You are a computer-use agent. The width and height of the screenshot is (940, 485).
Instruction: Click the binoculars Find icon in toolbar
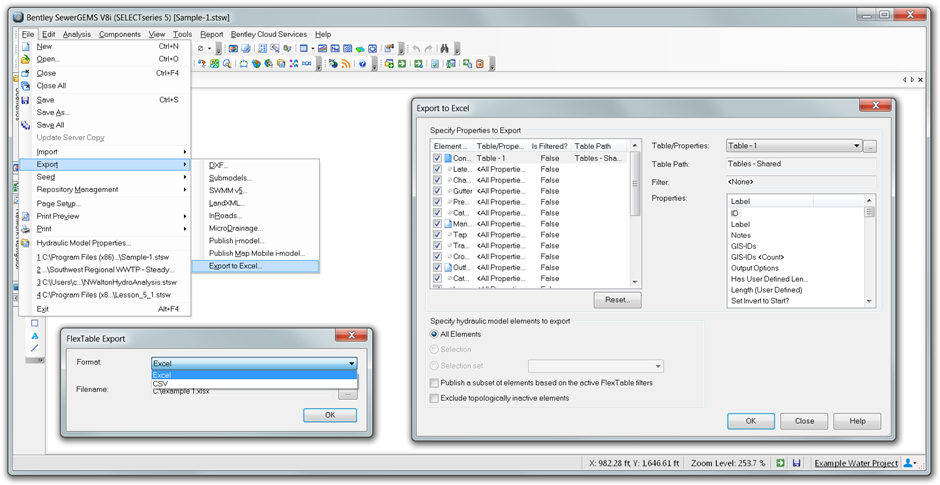(444, 49)
